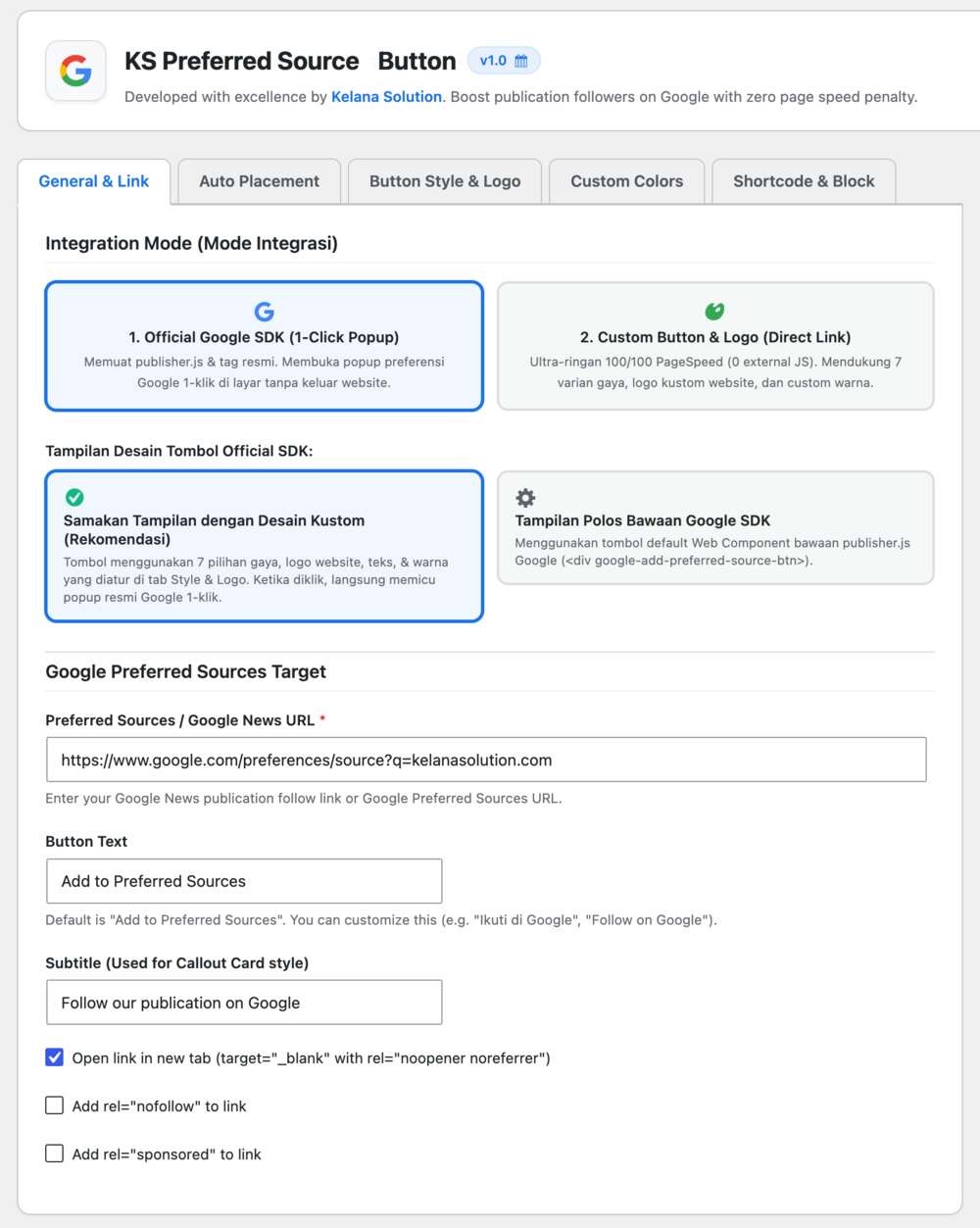
Task: Click the 'Google Preferred Sources Target' heading
Action: 185,671
